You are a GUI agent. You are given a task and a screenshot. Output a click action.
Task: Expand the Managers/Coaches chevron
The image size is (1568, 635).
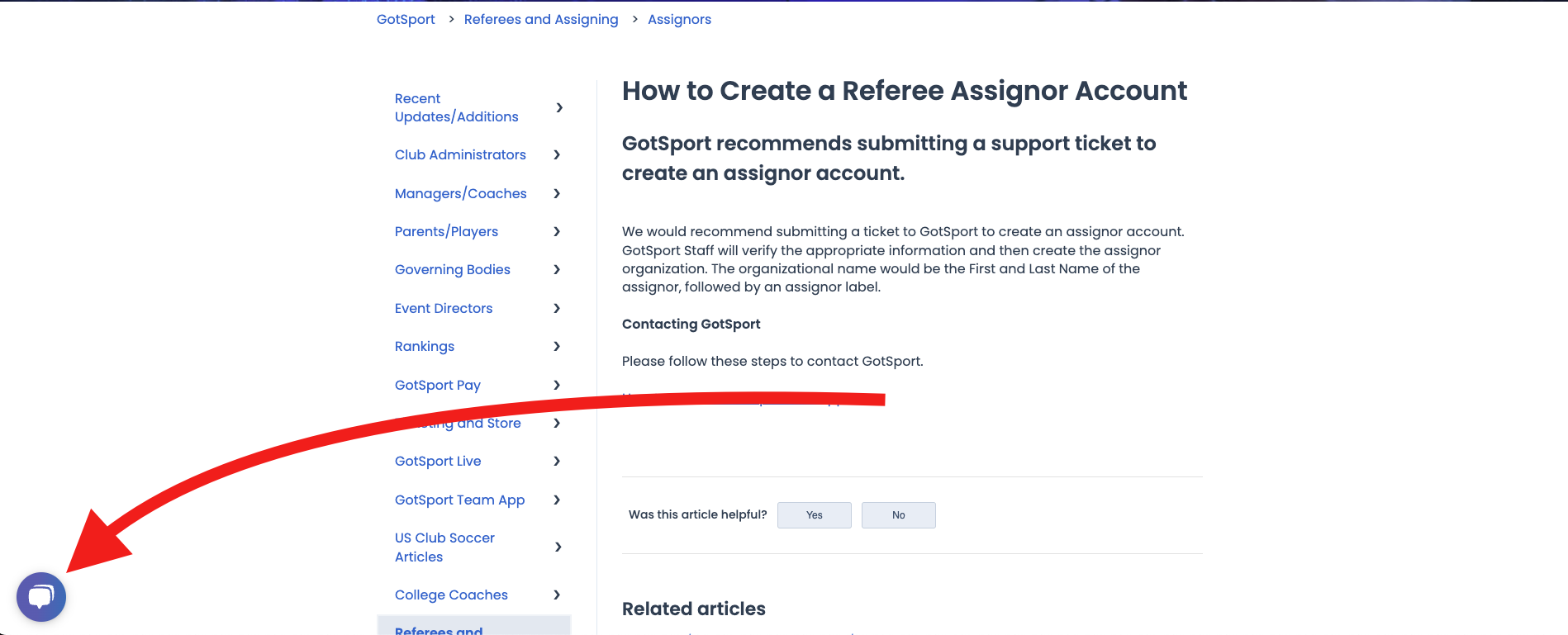coord(557,193)
